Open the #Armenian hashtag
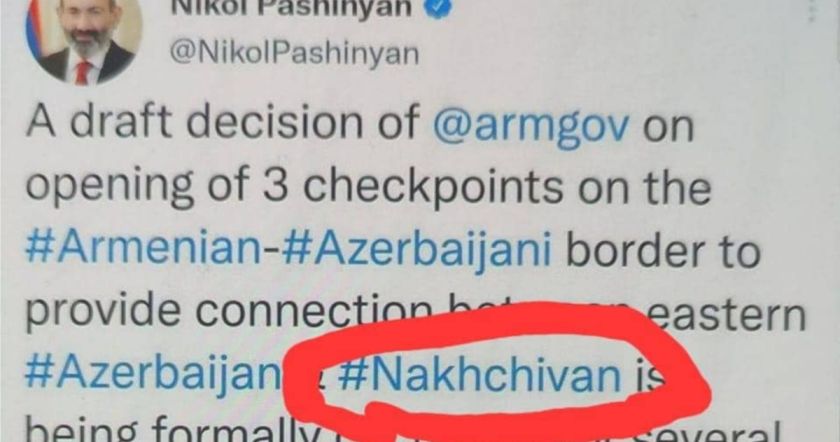 pos(143,250)
